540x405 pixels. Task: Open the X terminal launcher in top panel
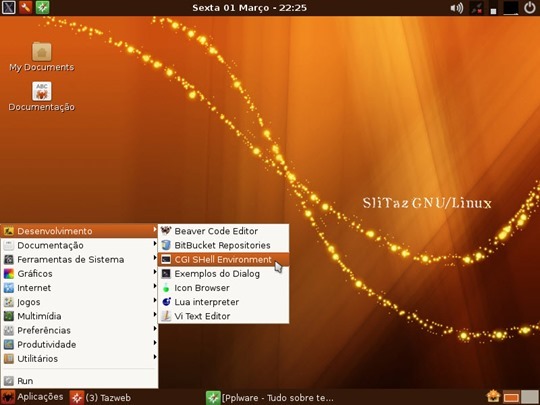pyautogui.click(x=8, y=8)
